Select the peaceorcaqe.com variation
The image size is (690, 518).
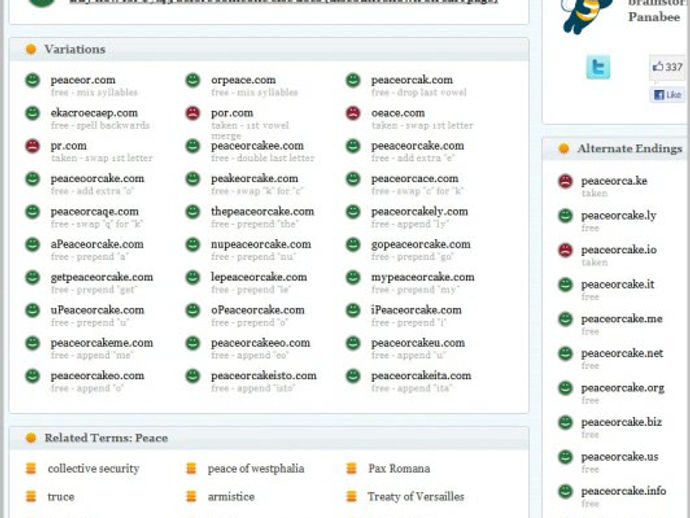coord(95,212)
